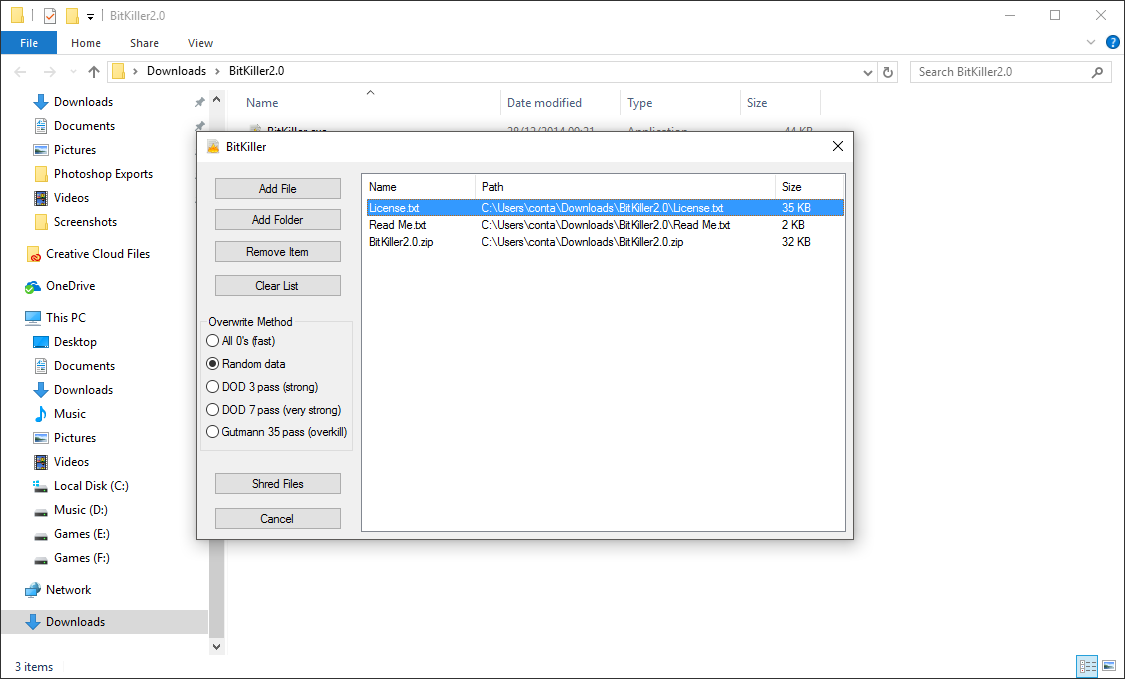Image resolution: width=1125 pixels, height=679 pixels.
Task: Open the Share tab in Explorer
Action: click(x=144, y=43)
